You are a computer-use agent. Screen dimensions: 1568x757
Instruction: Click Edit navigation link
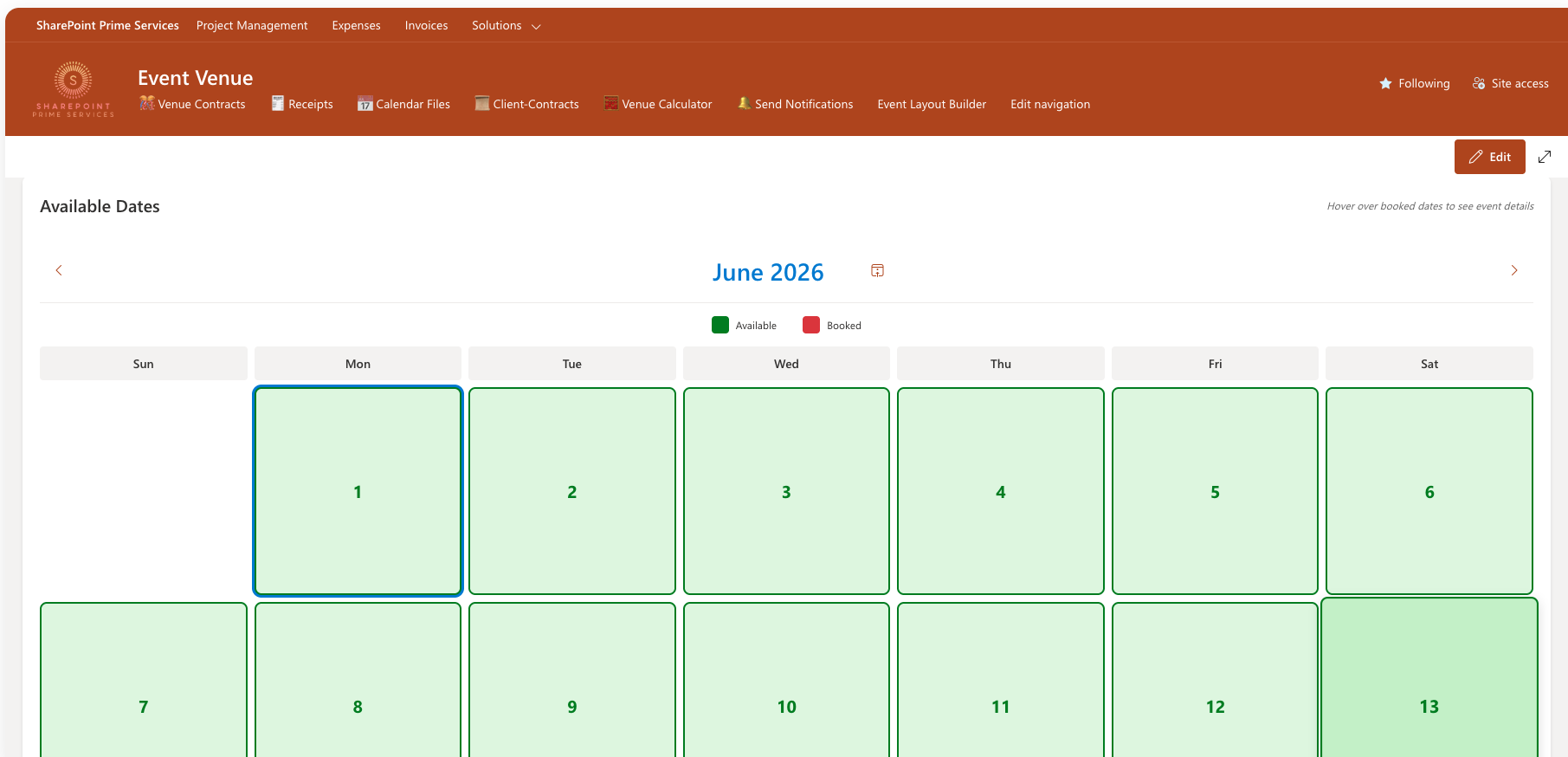coord(1050,104)
